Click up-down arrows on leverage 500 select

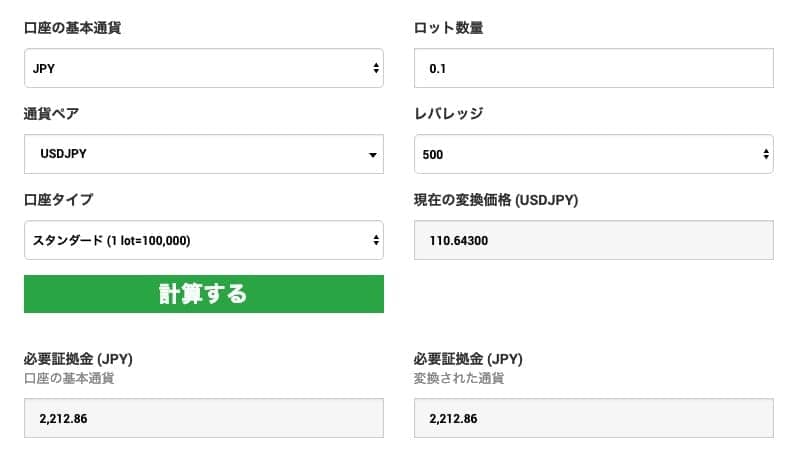click(765, 154)
